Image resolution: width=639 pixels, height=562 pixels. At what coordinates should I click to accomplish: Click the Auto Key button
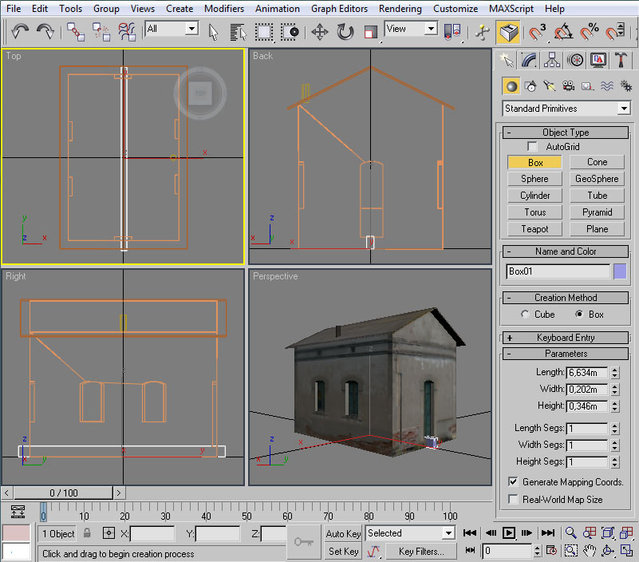click(x=343, y=534)
